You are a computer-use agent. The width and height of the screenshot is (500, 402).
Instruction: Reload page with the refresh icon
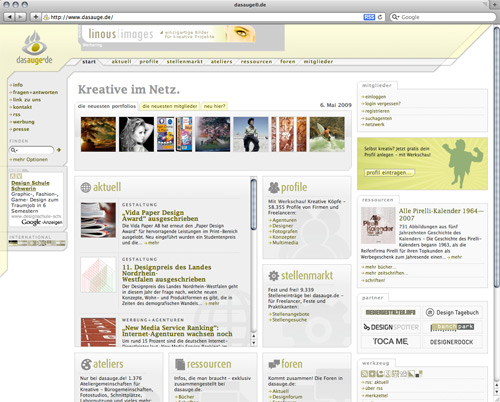pos(380,17)
